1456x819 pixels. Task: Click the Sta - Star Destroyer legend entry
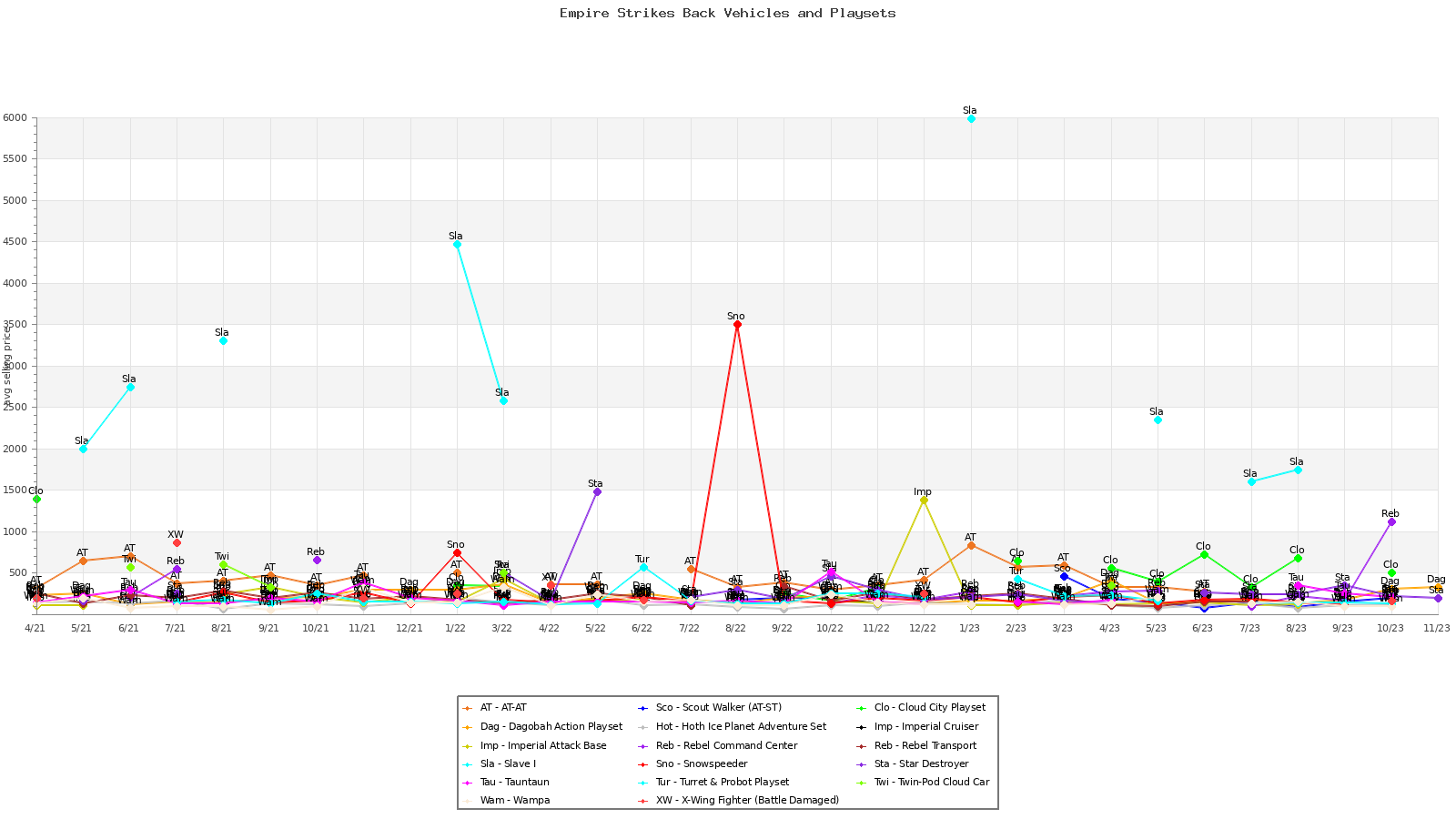pos(913,764)
